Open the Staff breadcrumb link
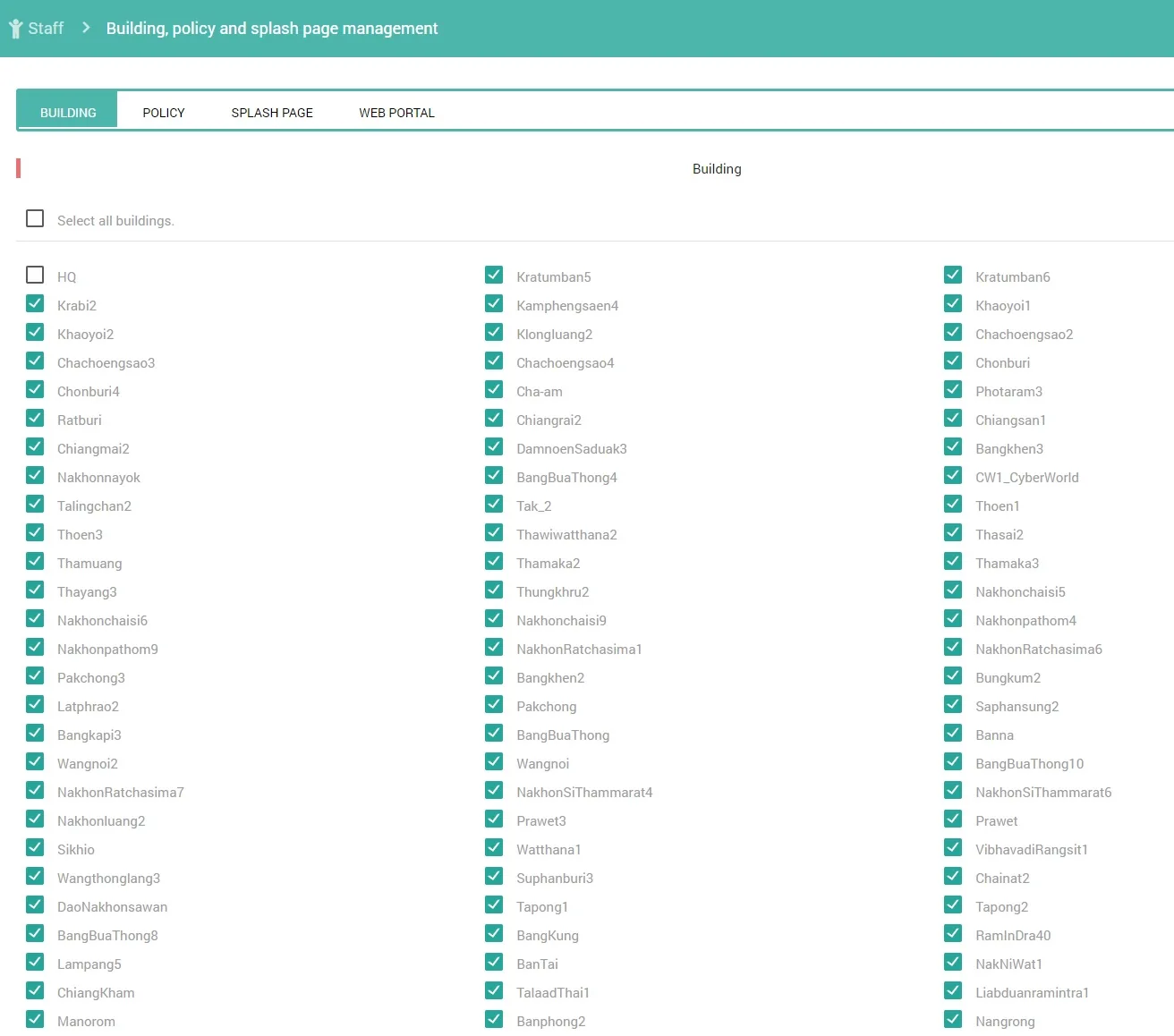 tap(46, 29)
